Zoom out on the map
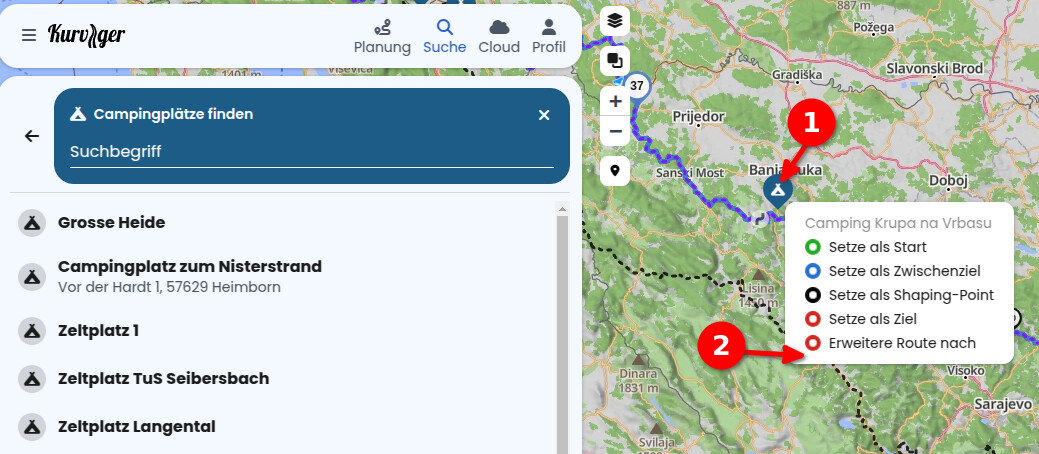 pyautogui.click(x=615, y=131)
